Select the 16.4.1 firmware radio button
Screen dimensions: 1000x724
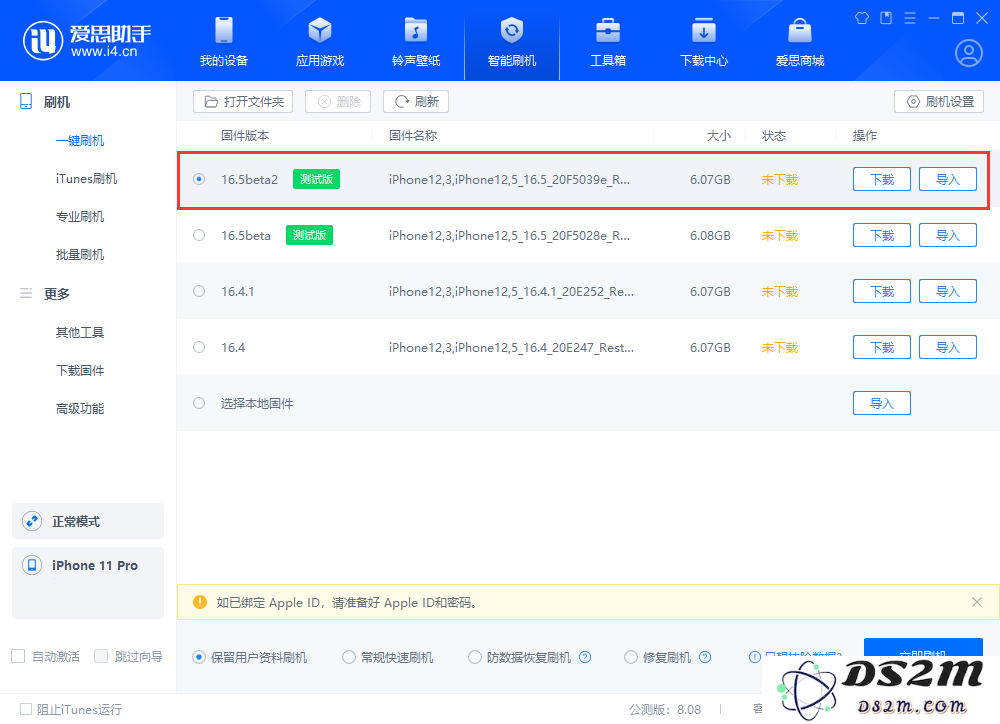(199, 291)
